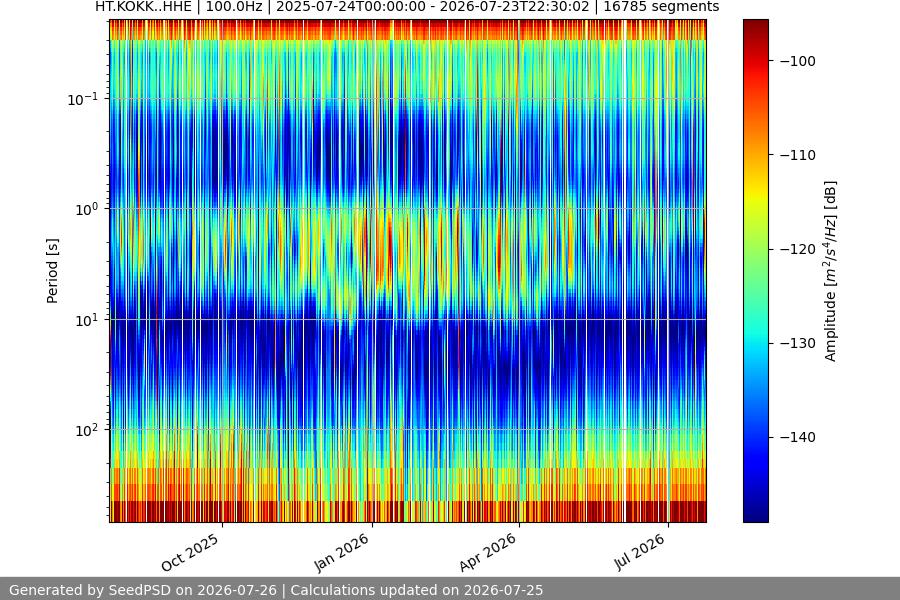Click the plot title starting 'HT.KOKK..HHE'
900x600 pixels.
(x=407, y=7)
